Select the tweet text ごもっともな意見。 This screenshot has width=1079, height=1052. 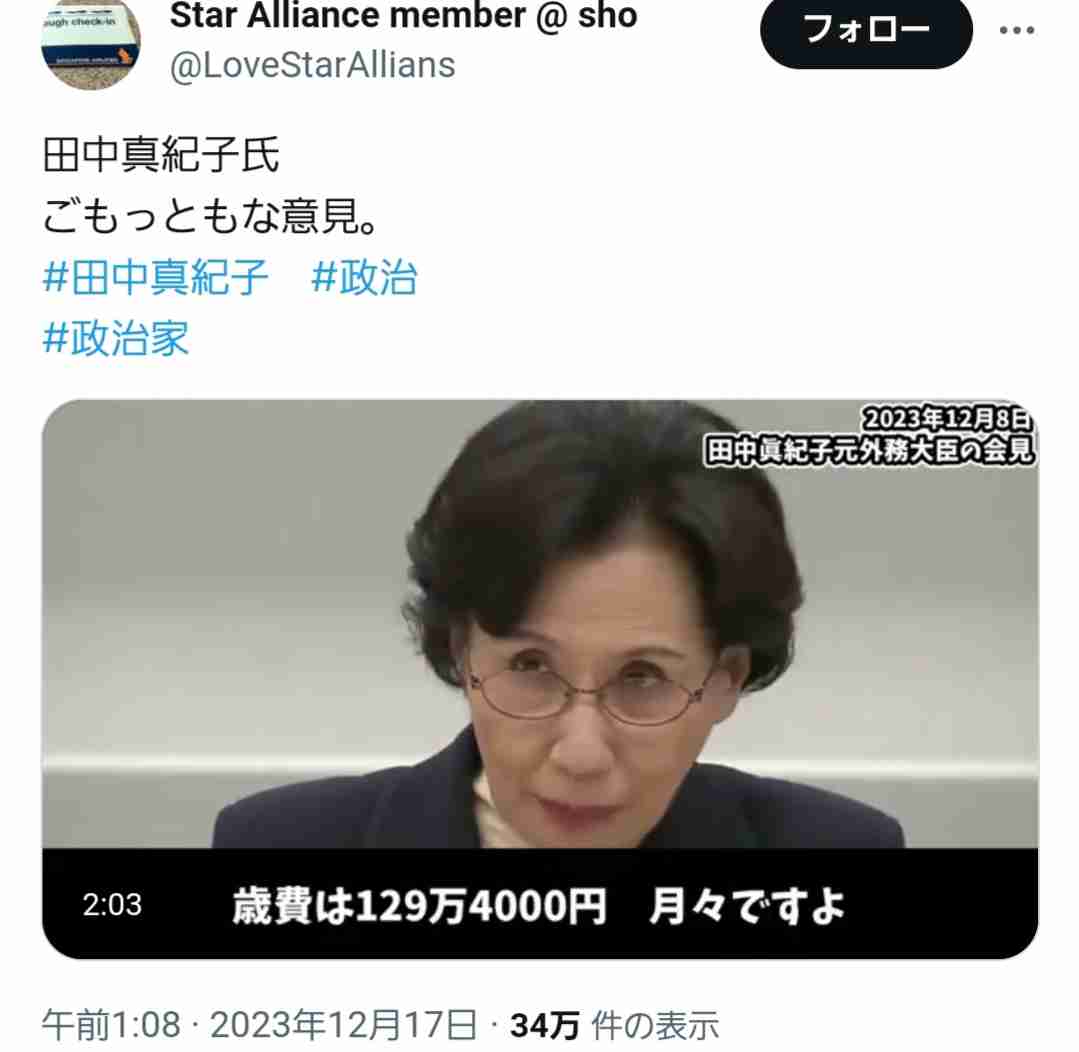210,216
